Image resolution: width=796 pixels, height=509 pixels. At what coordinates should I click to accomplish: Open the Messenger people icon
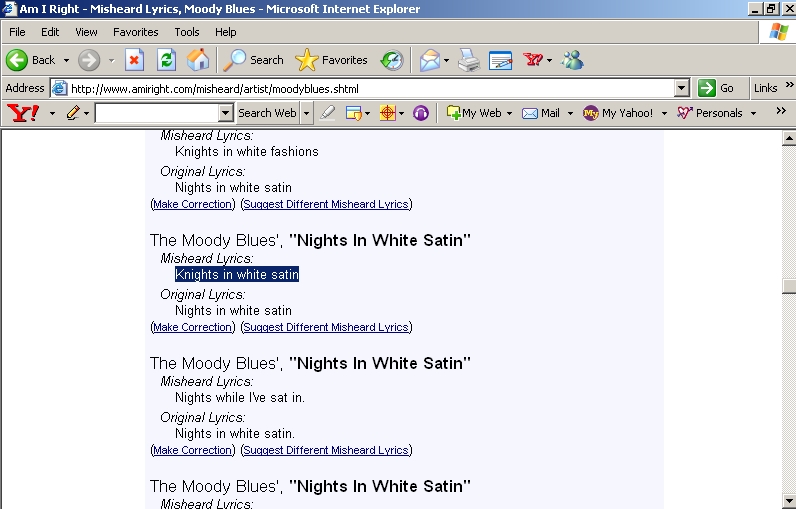[x=572, y=60]
